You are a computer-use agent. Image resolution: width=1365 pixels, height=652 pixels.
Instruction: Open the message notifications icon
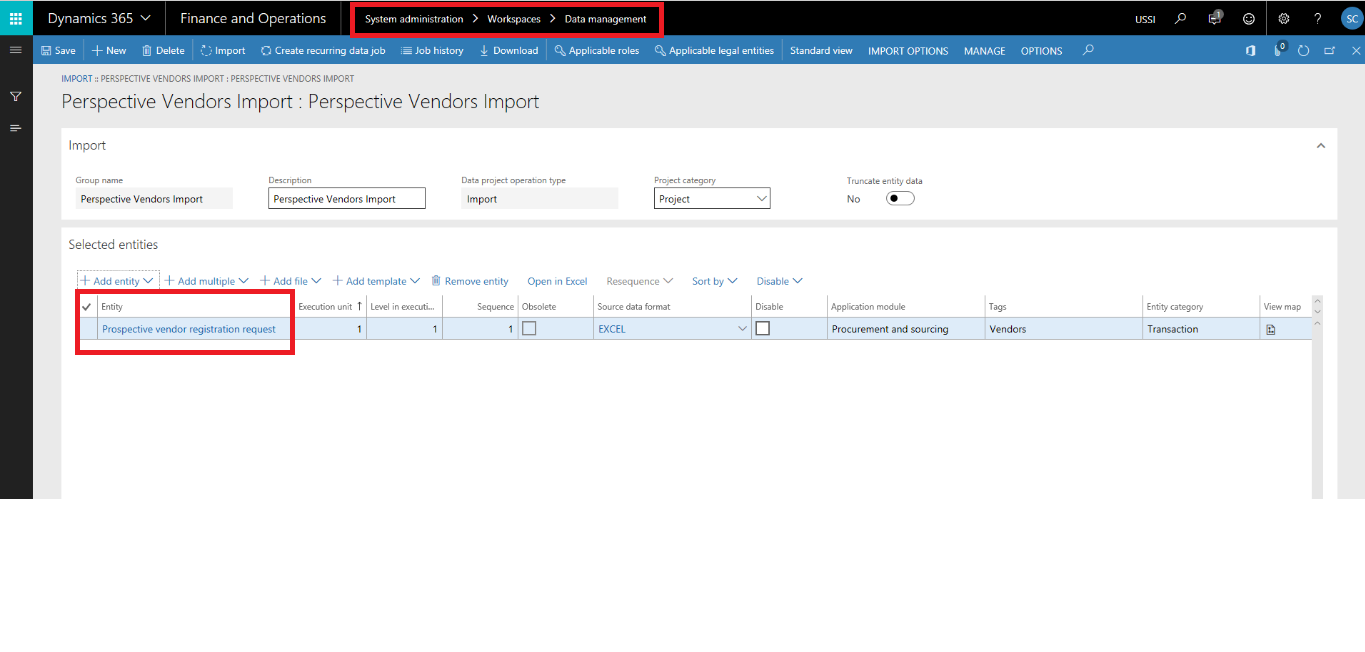click(x=1214, y=18)
